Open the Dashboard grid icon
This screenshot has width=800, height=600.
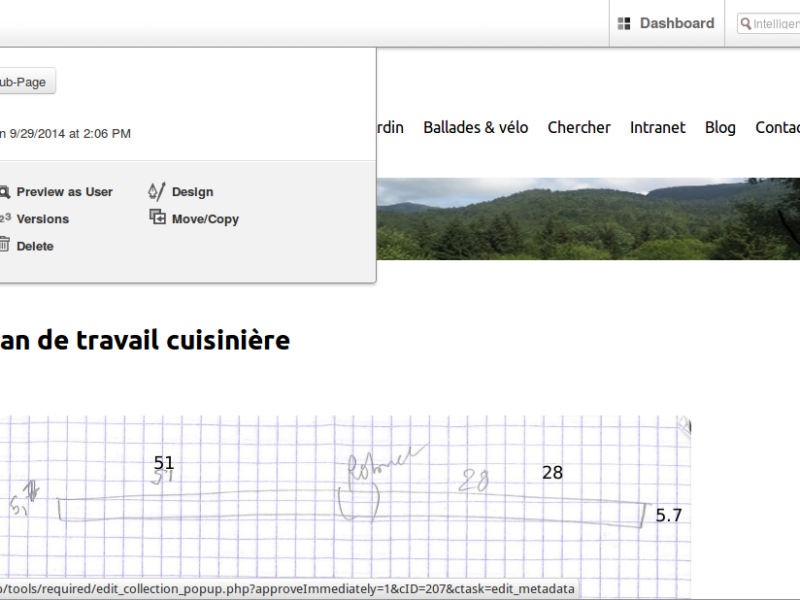click(x=623, y=23)
